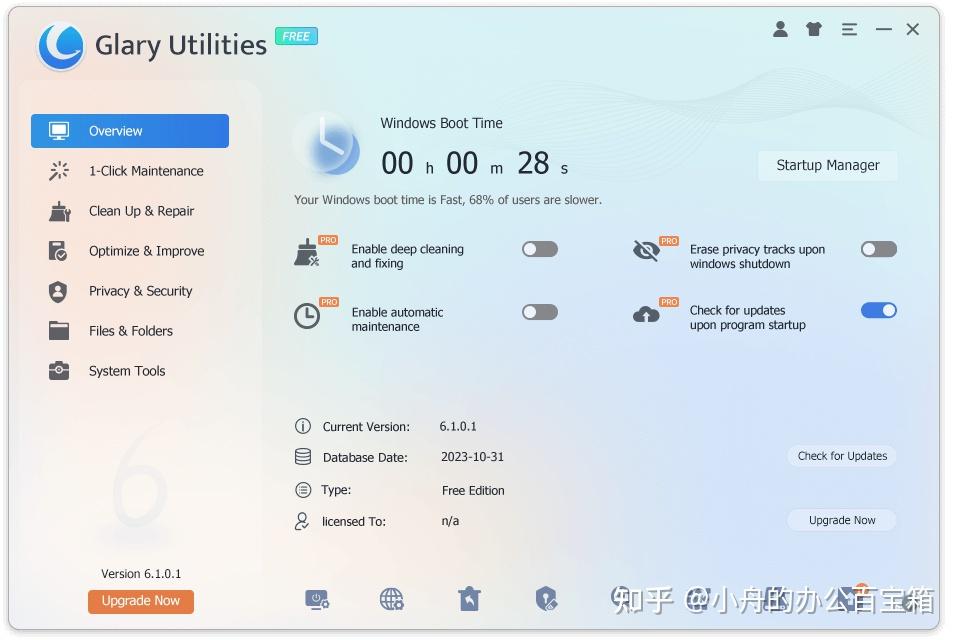Click the 1-Click Maintenance sparkle icon
Viewport: 960px width, 640px height.
(58, 171)
